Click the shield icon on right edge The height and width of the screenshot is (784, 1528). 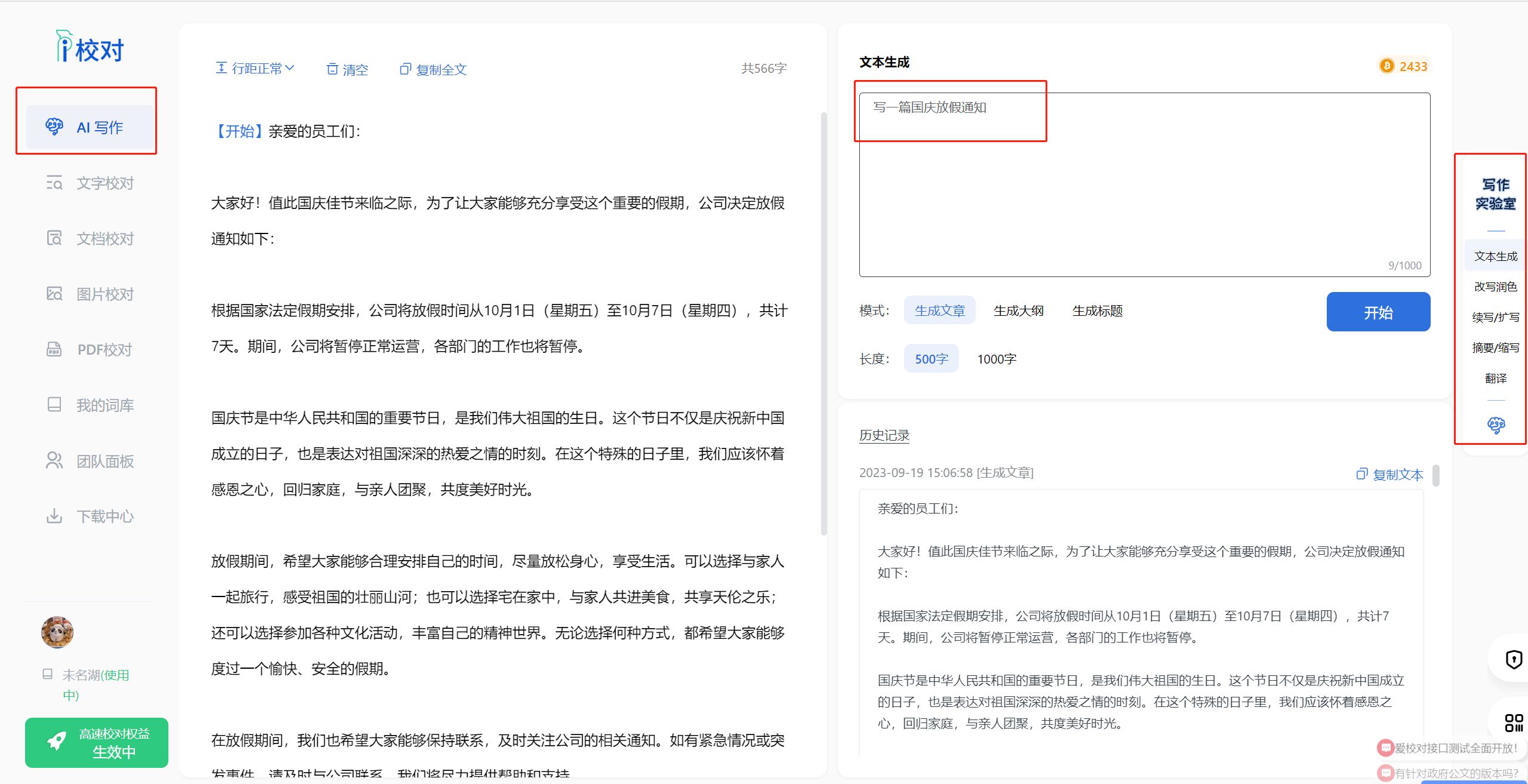coord(1514,659)
